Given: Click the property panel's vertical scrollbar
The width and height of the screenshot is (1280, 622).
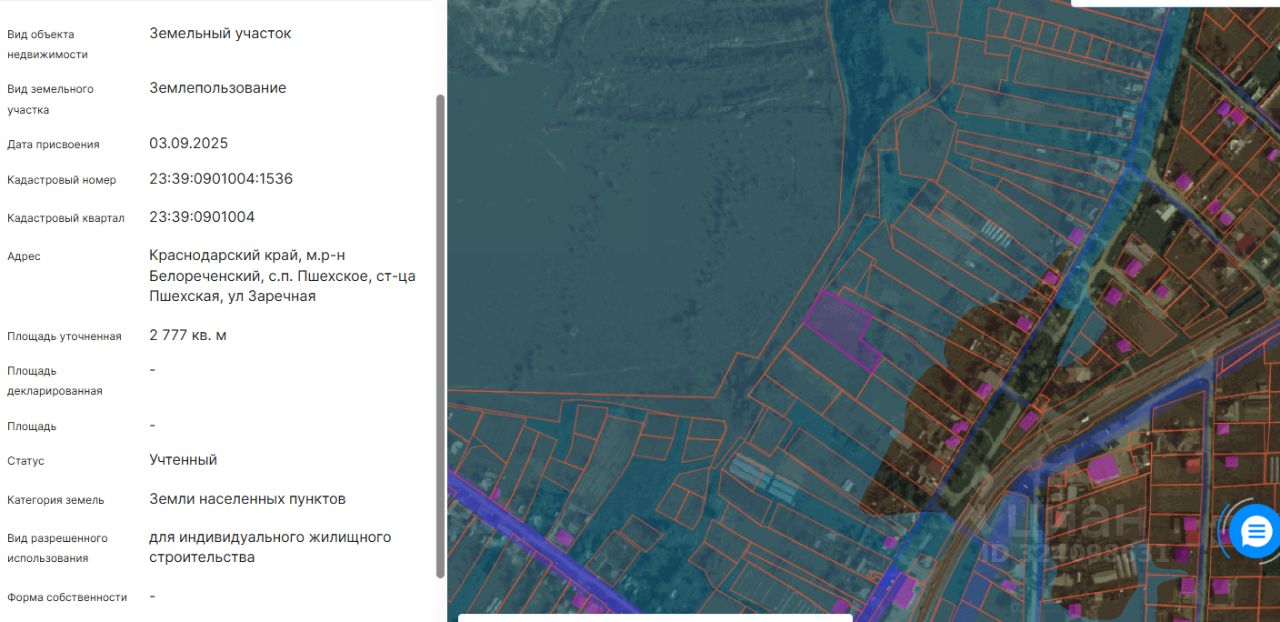Looking at the screenshot, I should click(x=441, y=336).
